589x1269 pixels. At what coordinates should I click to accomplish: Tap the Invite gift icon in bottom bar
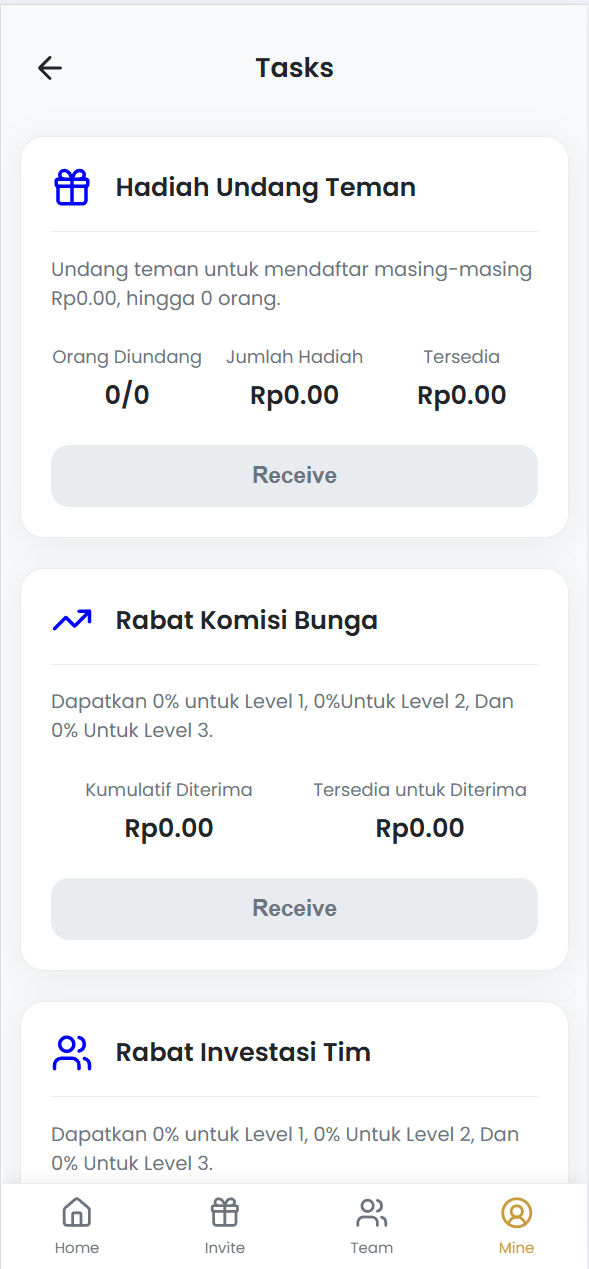coord(225,1213)
